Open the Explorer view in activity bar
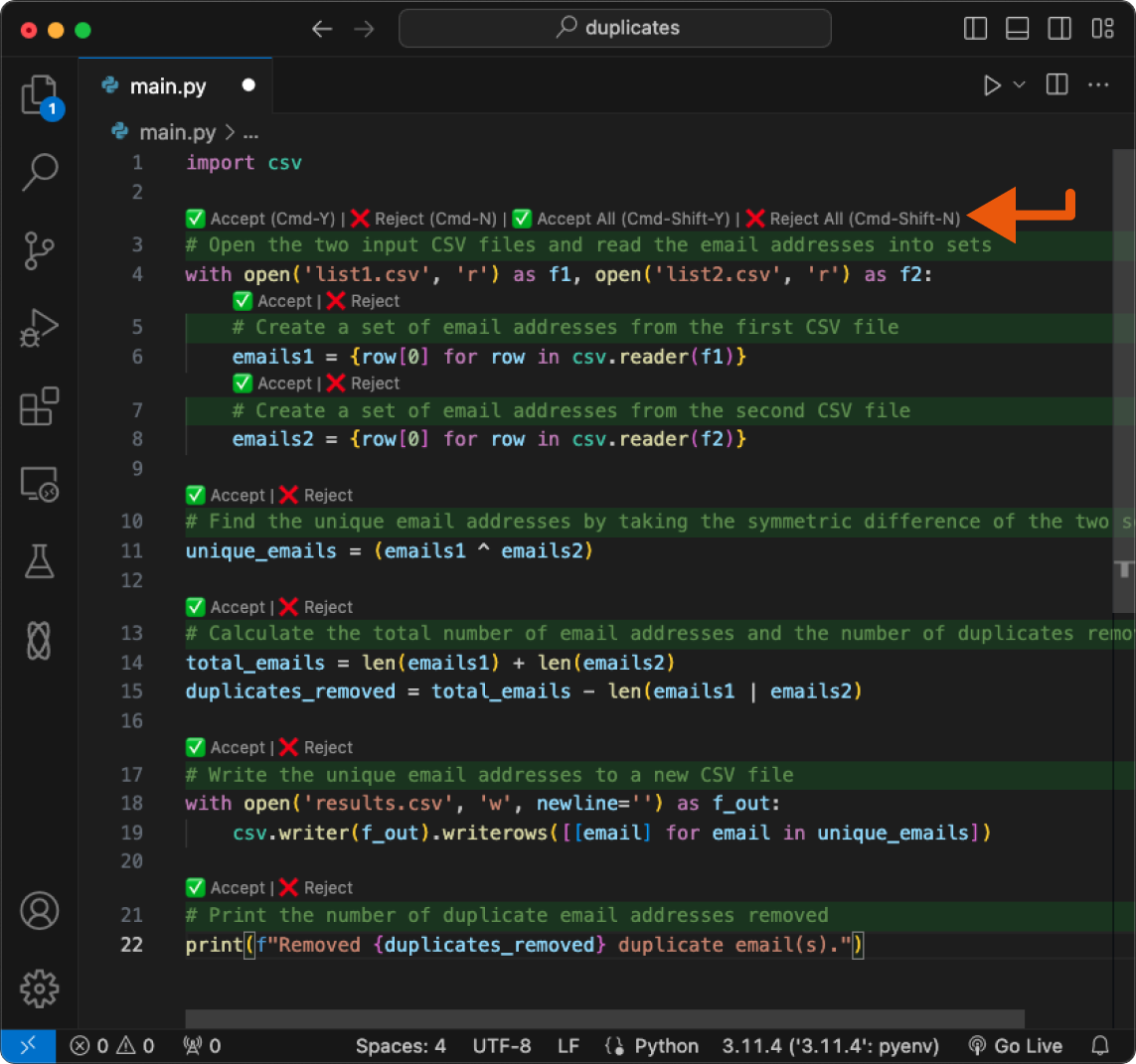1136x1064 pixels. pyautogui.click(x=40, y=96)
